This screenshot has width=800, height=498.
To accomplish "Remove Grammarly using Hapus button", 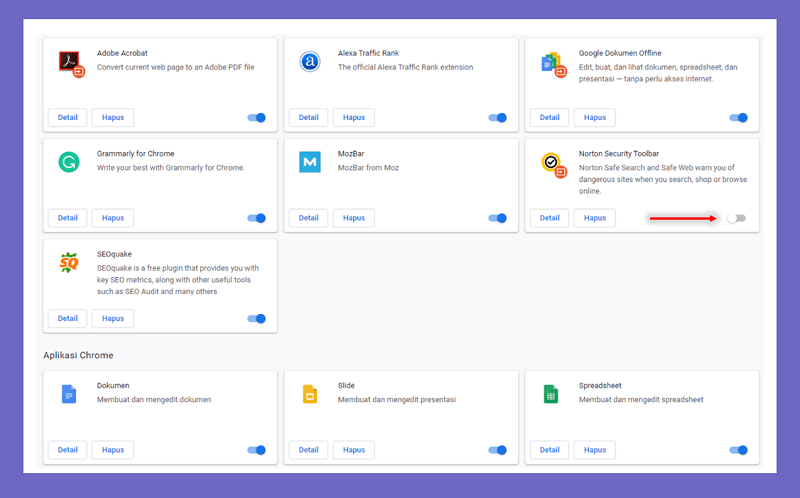I will pyautogui.click(x=113, y=218).
